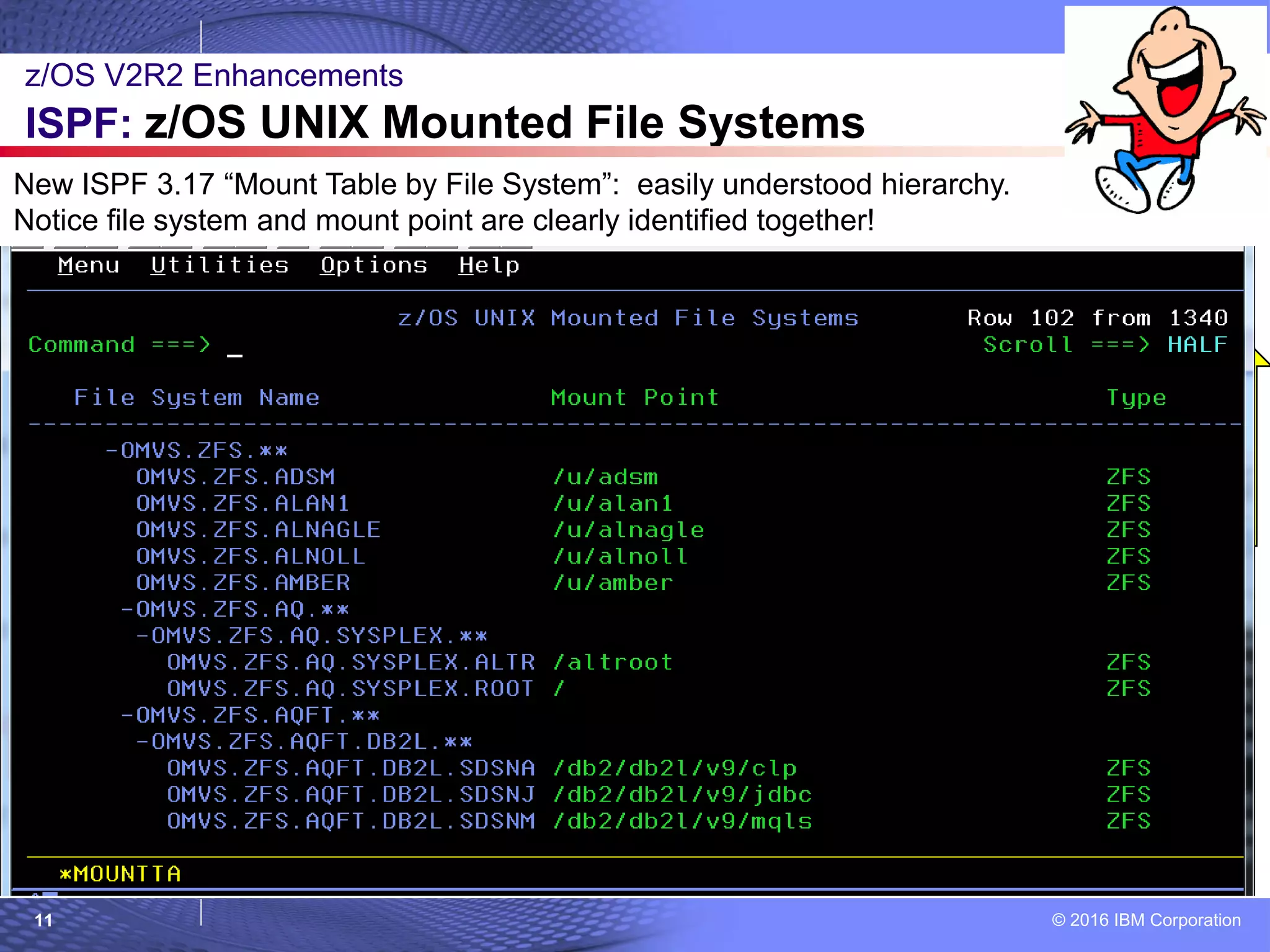Click mount point /u/adsm

[605, 477]
